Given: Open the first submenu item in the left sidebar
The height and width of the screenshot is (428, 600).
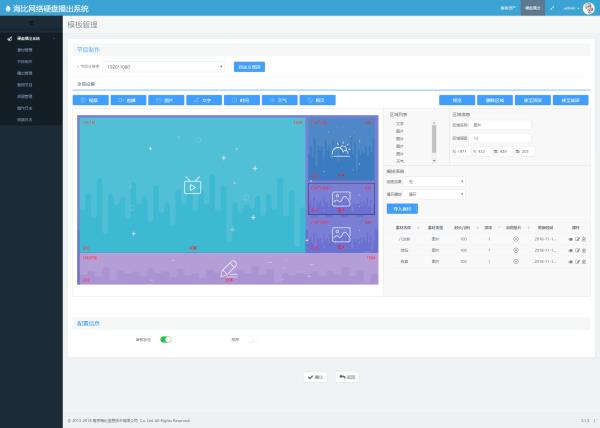Looking at the screenshot, I should tap(25, 49).
